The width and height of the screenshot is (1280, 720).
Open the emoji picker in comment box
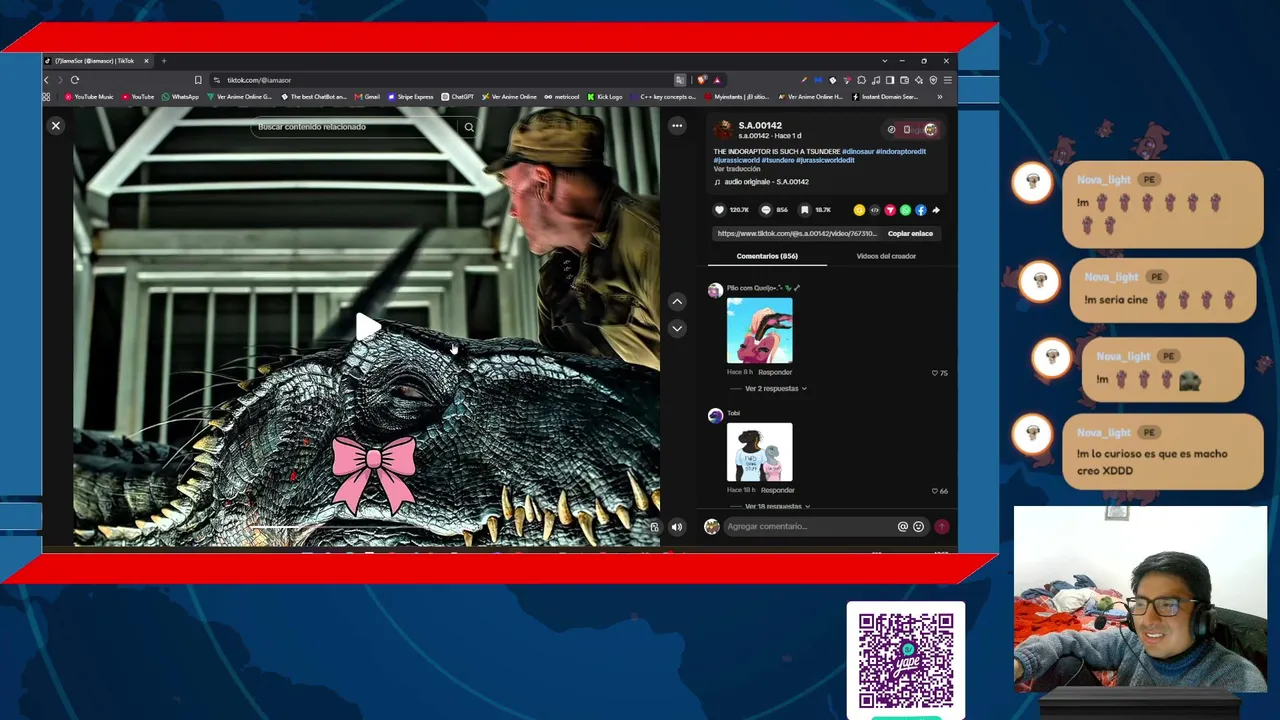(919, 527)
